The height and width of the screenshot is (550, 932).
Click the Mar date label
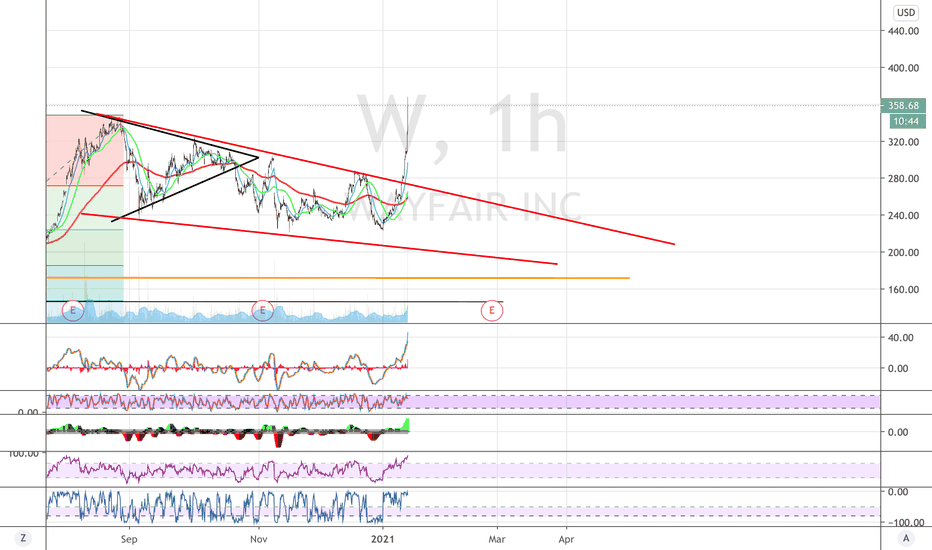(497, 539)
